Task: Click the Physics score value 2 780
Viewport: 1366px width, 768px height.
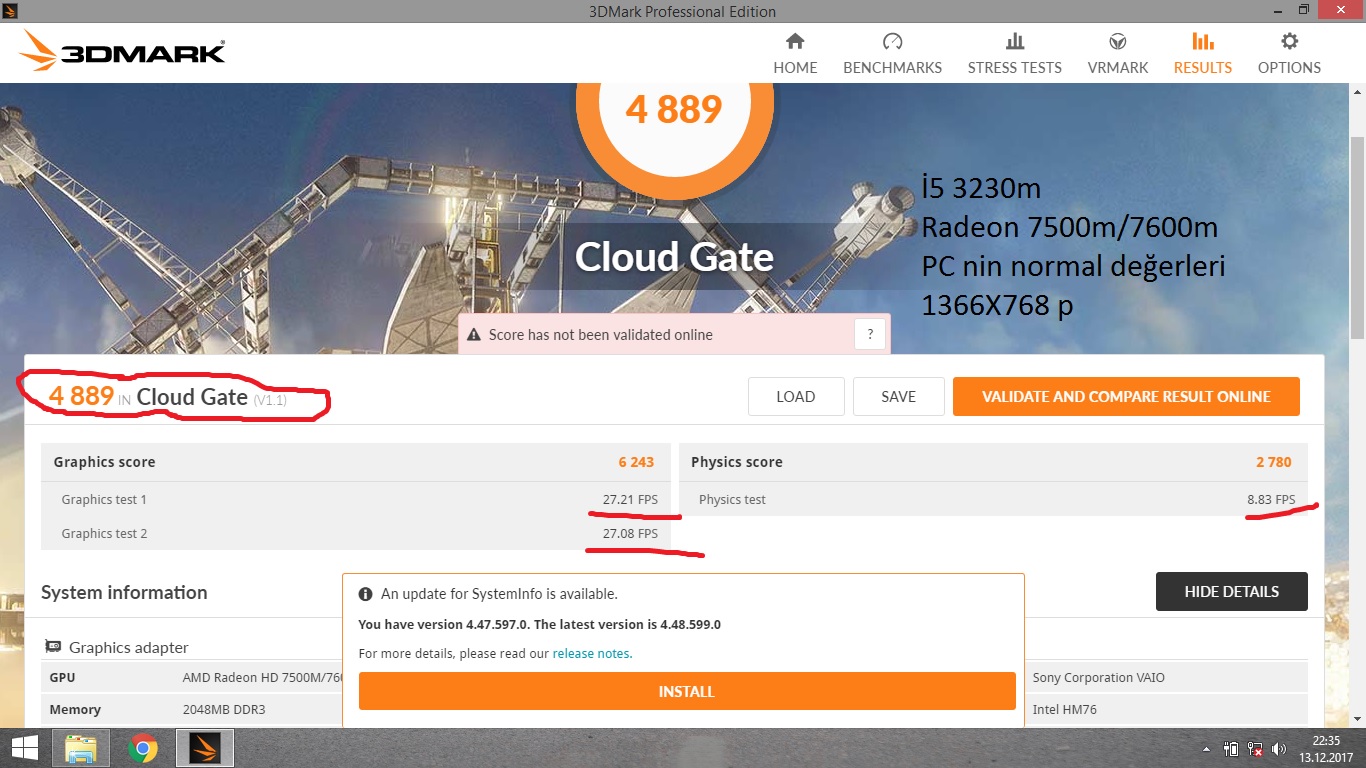Action: pyautogui.click(x=1274, y=462)
